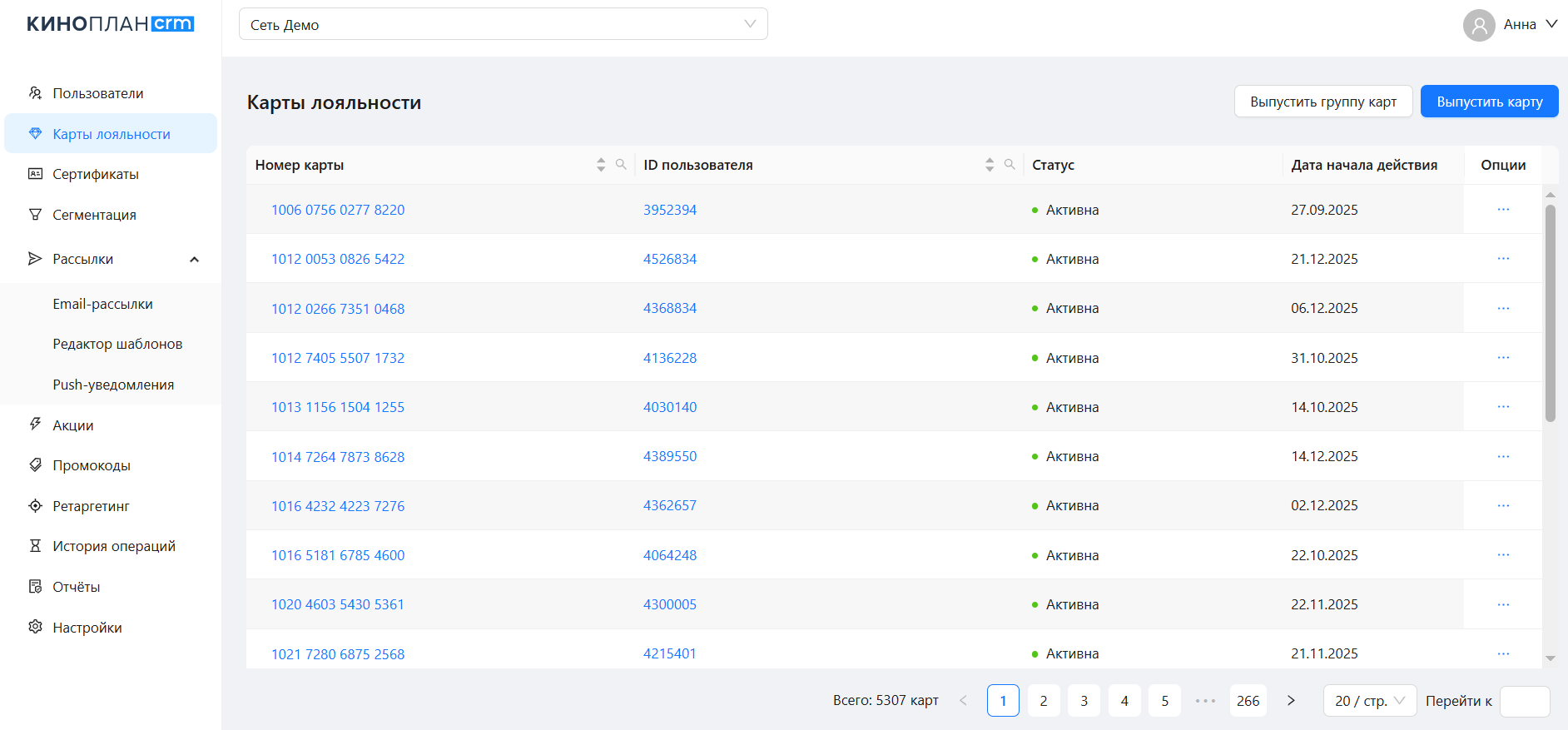This screenshot has height=730, width=1568.
Task: Click the table vertical scrollbar thumb
Action: click(x=1550, y=312)
